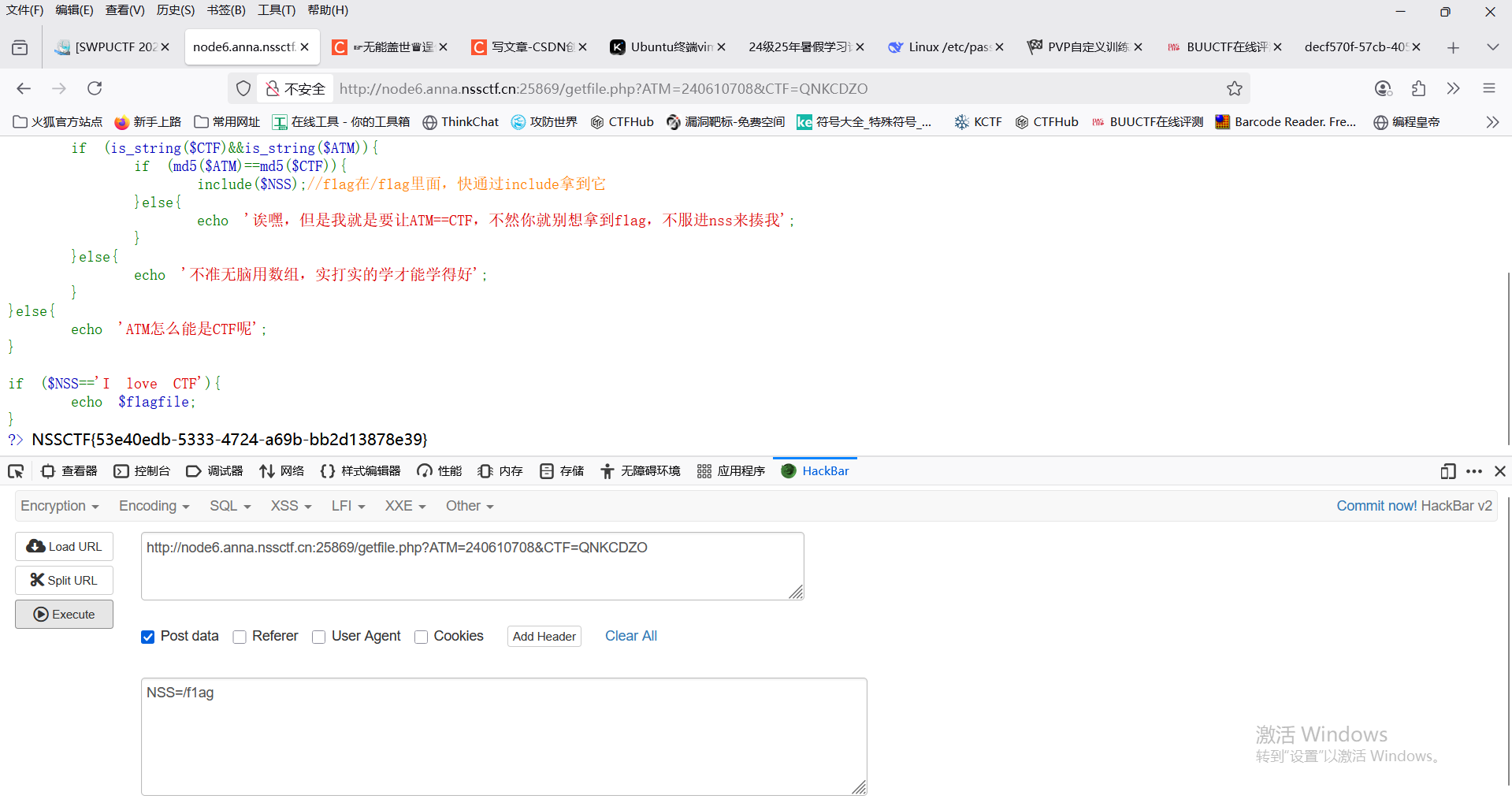This screenshot has height=799, width=1512.
Task: Bookmark this page with the star icon
Action: coord(1234,88)
